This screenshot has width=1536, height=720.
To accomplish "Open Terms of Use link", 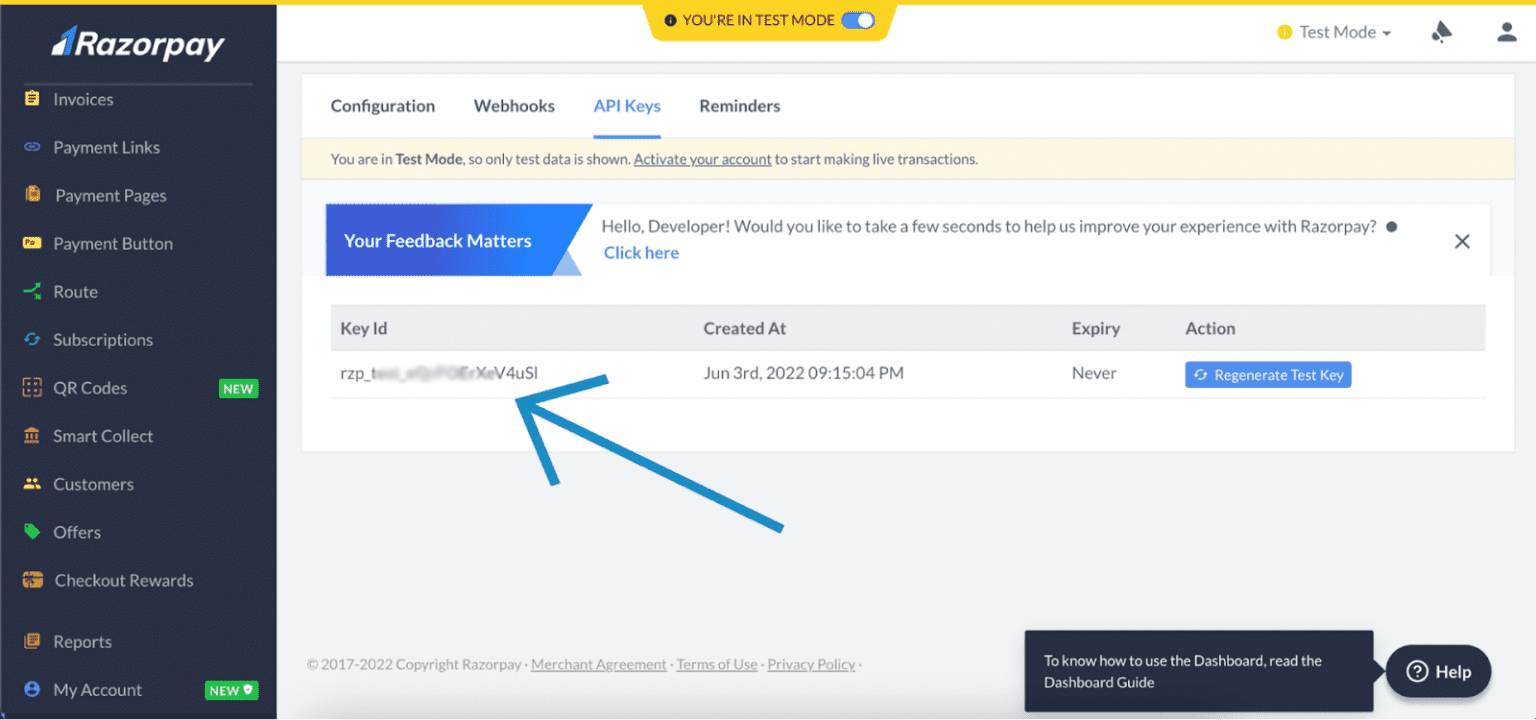I will pos(717,664).
